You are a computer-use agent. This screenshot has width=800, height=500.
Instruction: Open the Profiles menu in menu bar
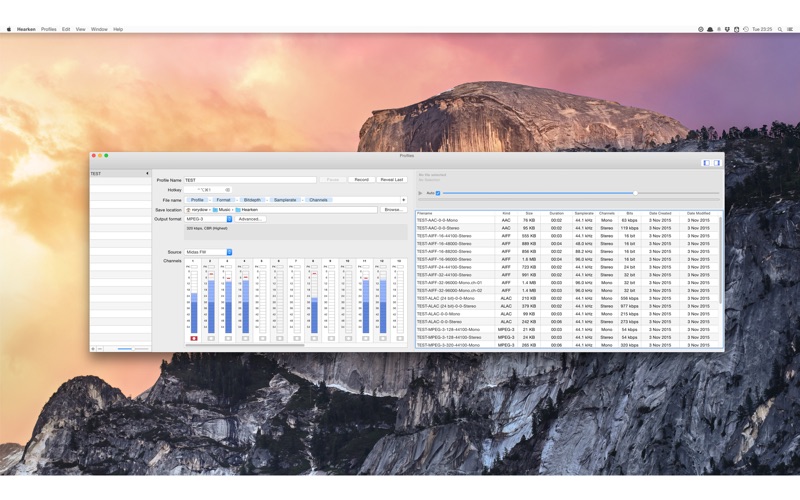(48, 30)
